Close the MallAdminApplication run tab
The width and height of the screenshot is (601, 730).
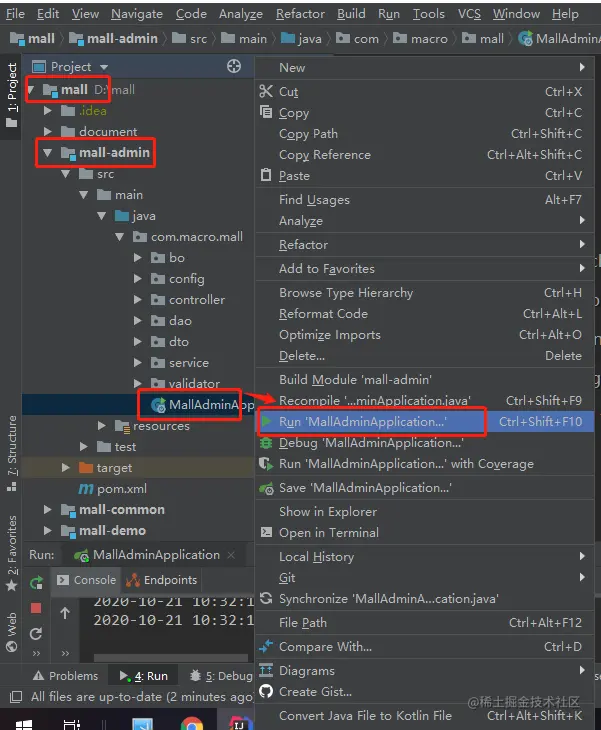231,554
